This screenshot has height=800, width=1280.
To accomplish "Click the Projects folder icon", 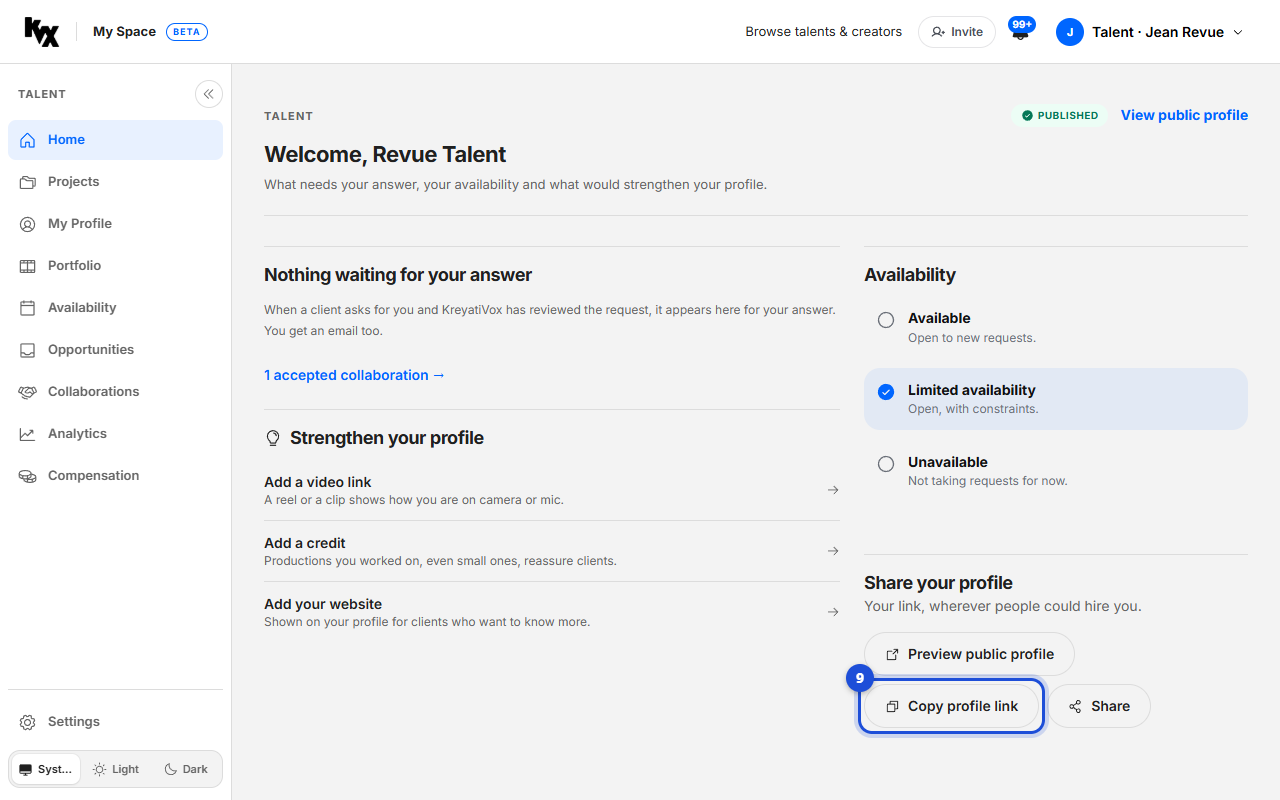I will point(28,182).
